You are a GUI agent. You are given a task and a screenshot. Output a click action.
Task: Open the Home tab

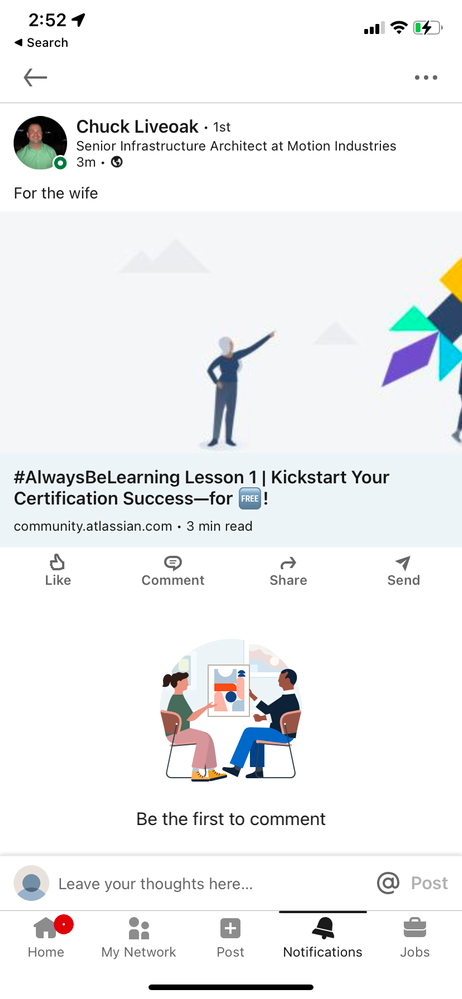click(x=46, y=938)
